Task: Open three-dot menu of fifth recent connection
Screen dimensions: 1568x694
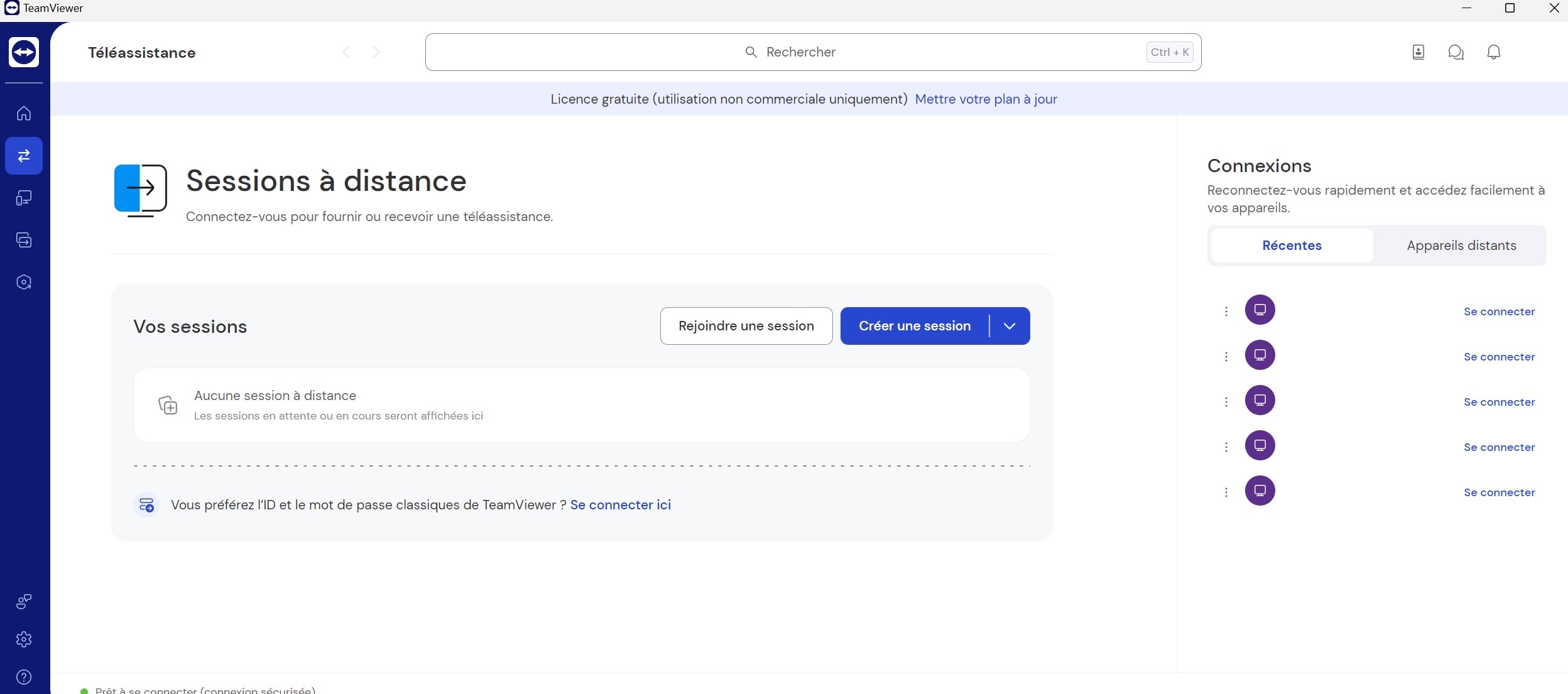Action: [1226, 492]
